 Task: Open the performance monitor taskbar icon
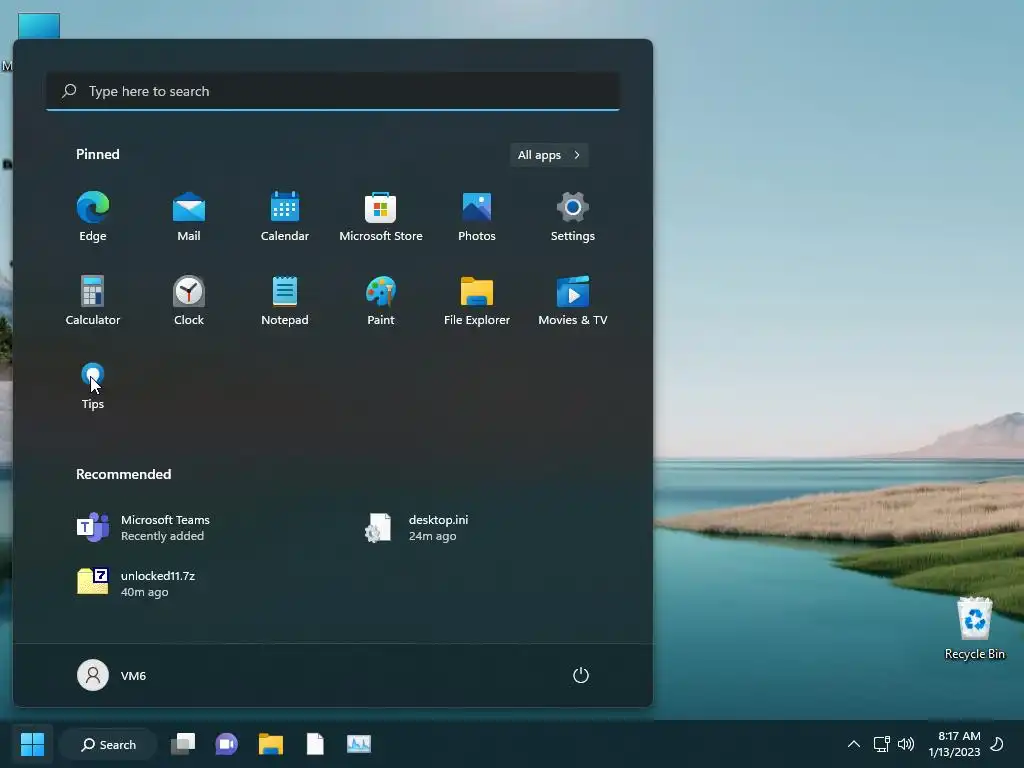pos(359,744)
